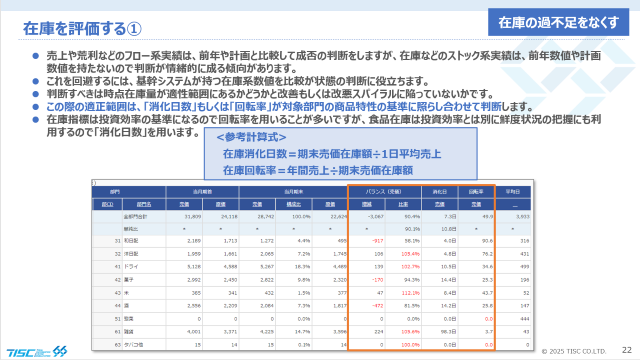Click the 平均日 group header
The height and width of the screenshot is (360, 640).
pos(513,191)
